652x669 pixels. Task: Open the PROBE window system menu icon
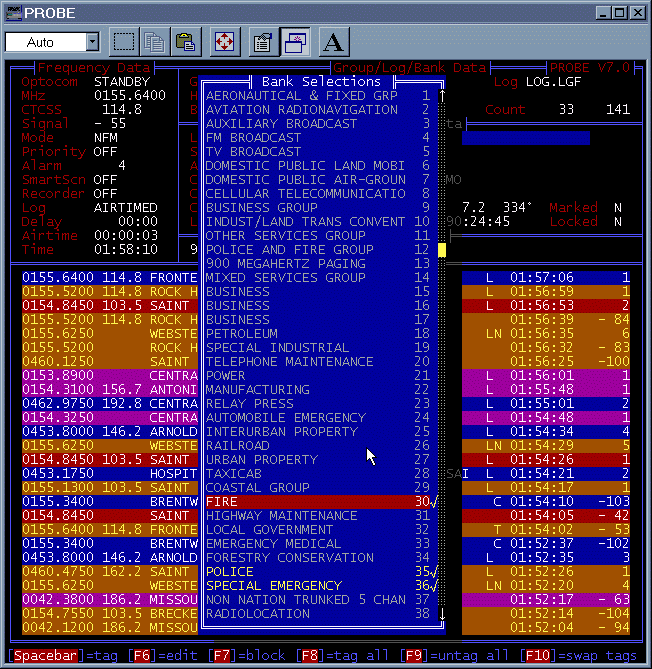(14, 13)
